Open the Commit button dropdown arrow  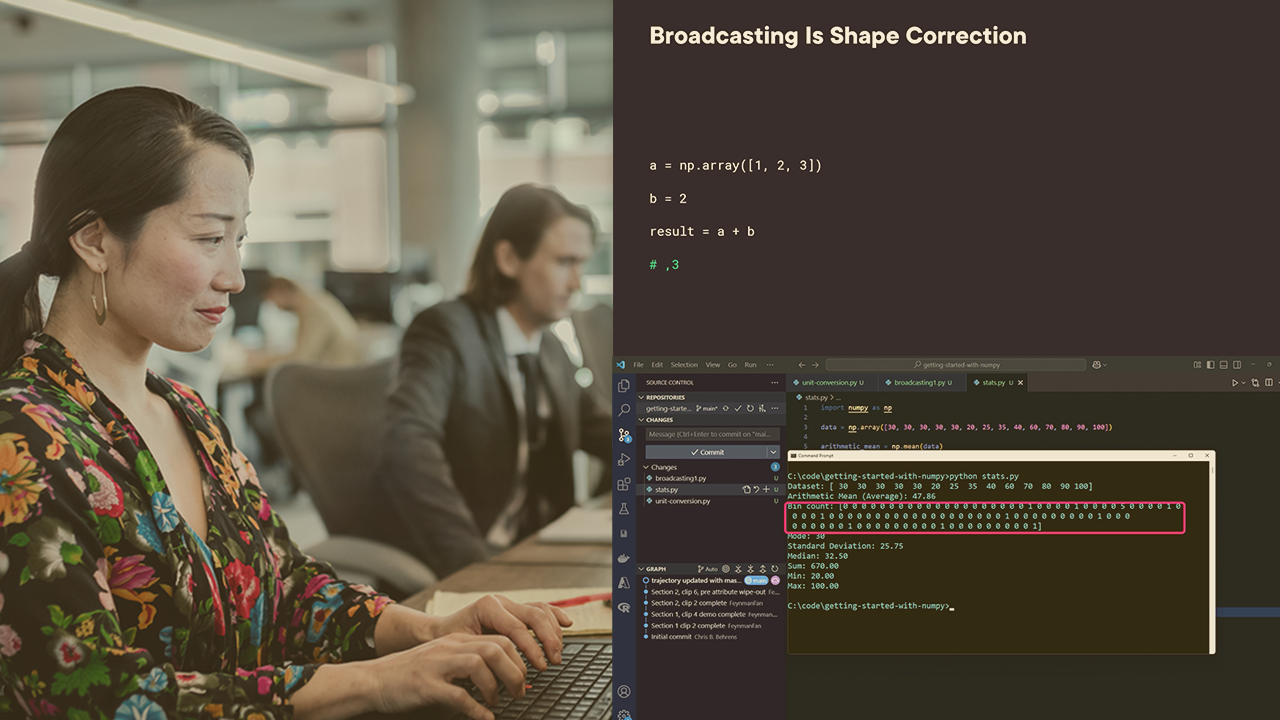coord(773,452)
